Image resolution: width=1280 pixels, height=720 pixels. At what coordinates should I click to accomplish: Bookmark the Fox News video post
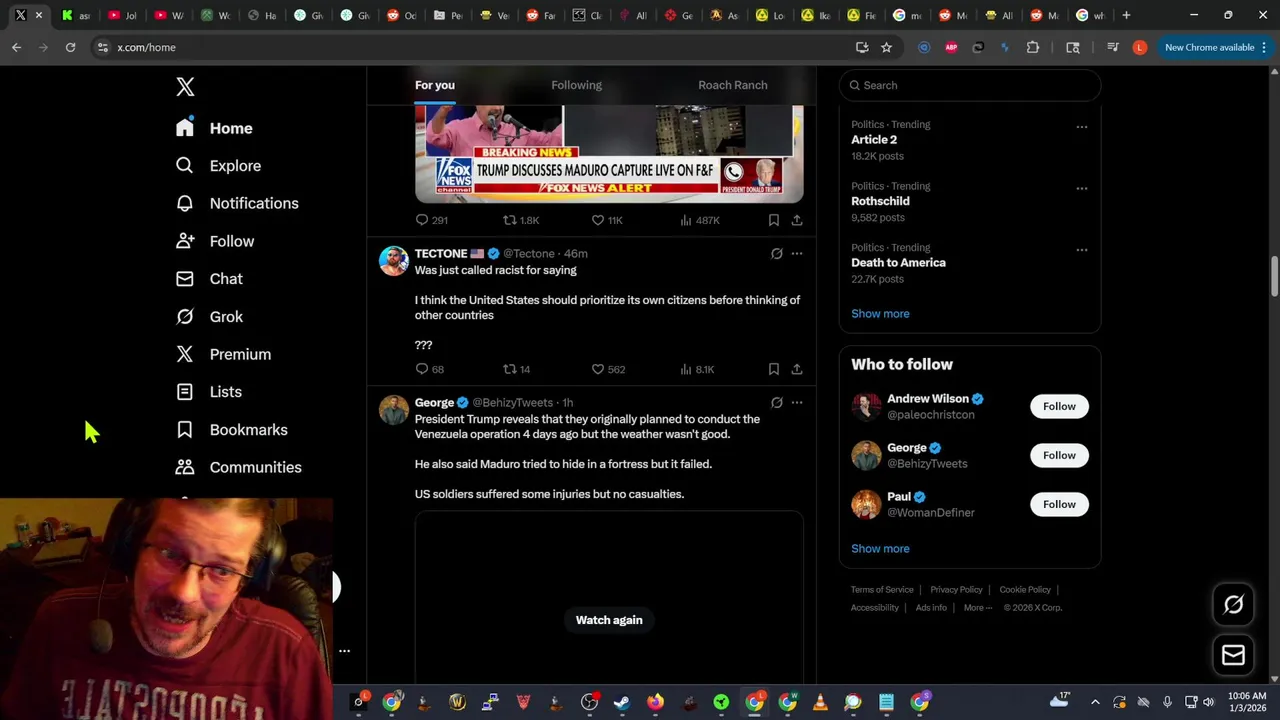tap(773, 220)
